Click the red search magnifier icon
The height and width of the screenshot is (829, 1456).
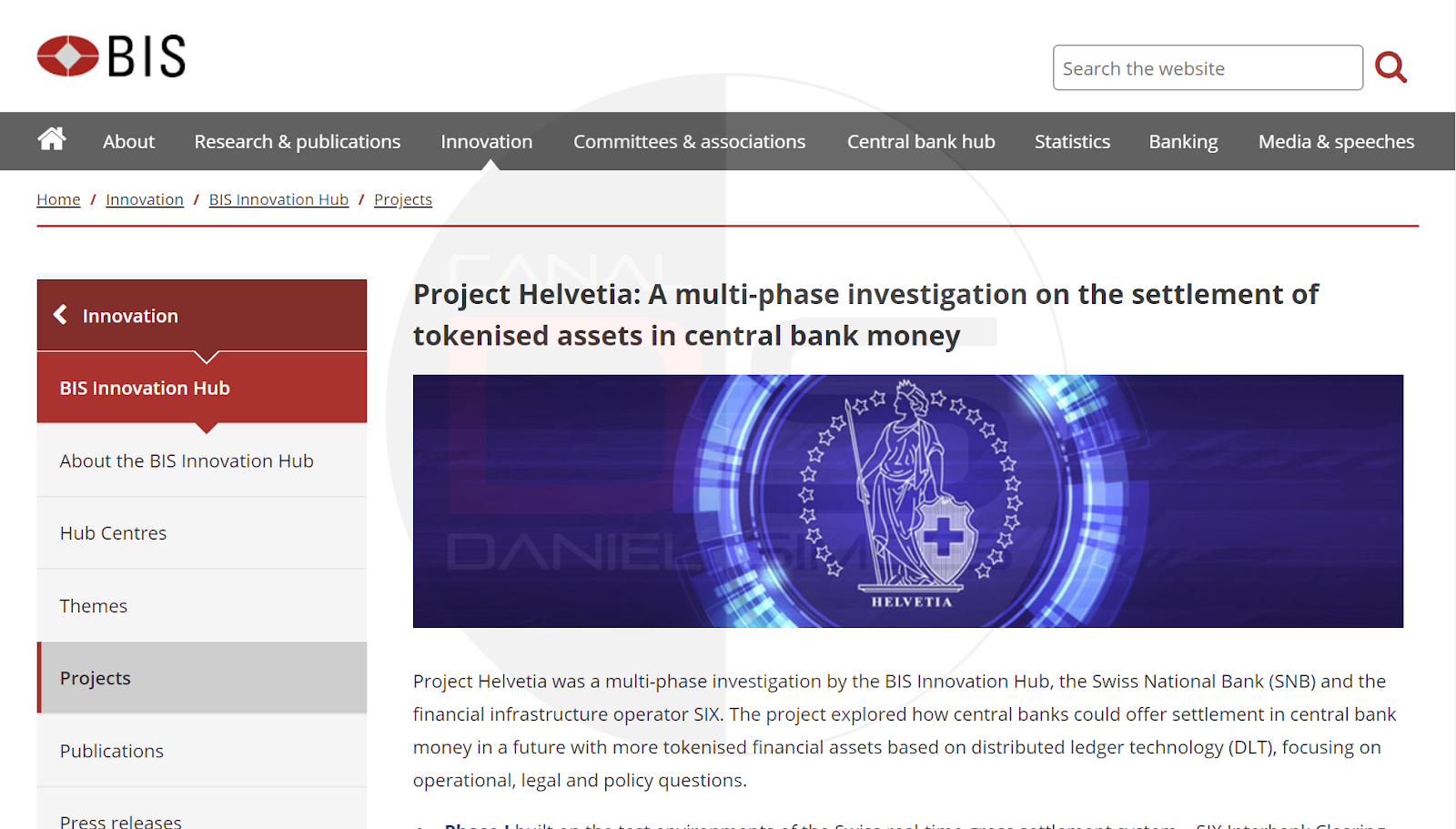(1390, 67)
